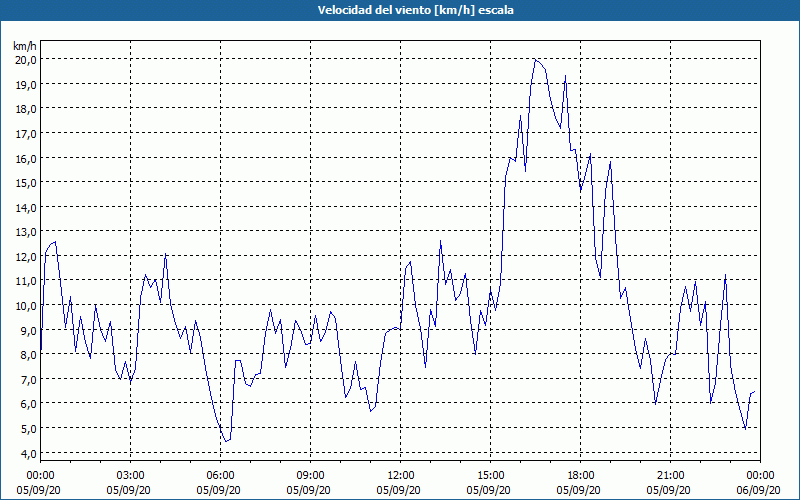Click the wind speed peak near 20 km/h
800x500 pixels.
[535, 60]
